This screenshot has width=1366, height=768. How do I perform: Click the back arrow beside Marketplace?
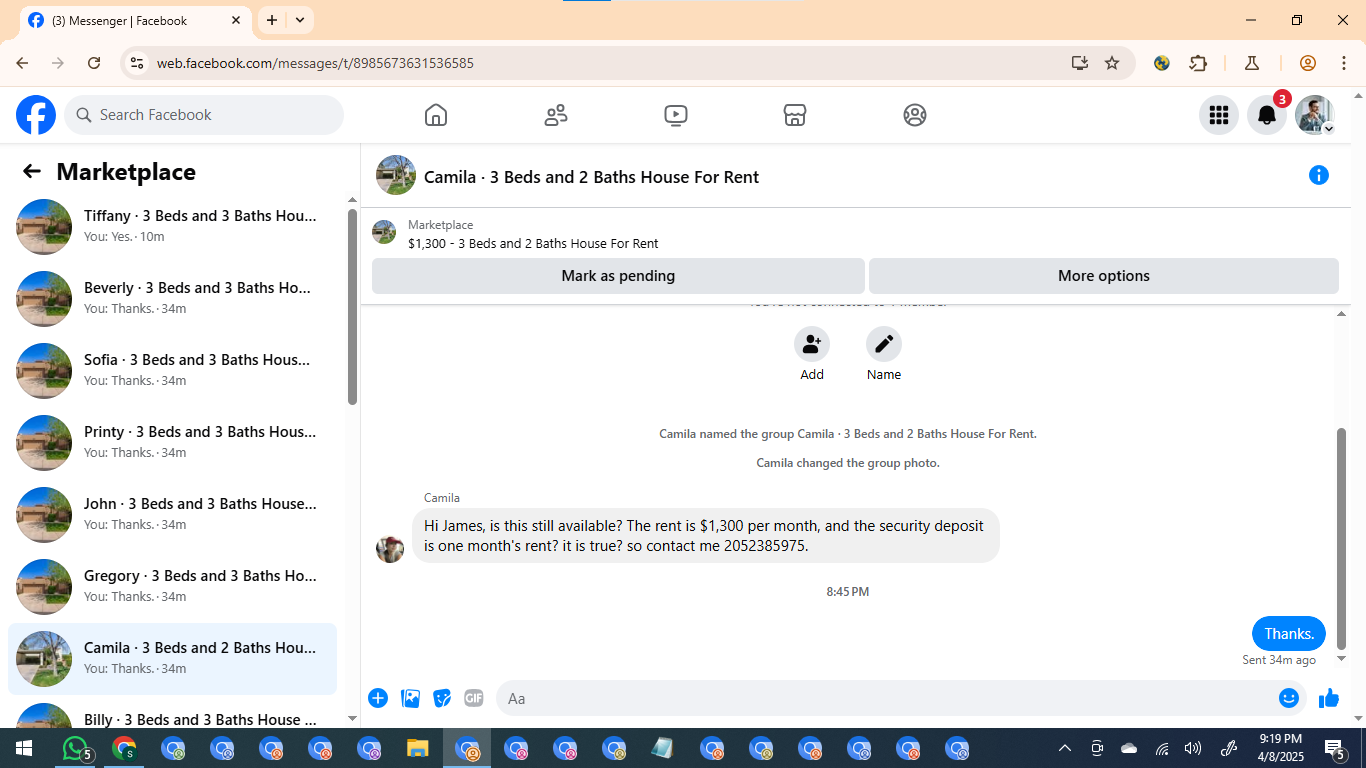tap(32, 172)
